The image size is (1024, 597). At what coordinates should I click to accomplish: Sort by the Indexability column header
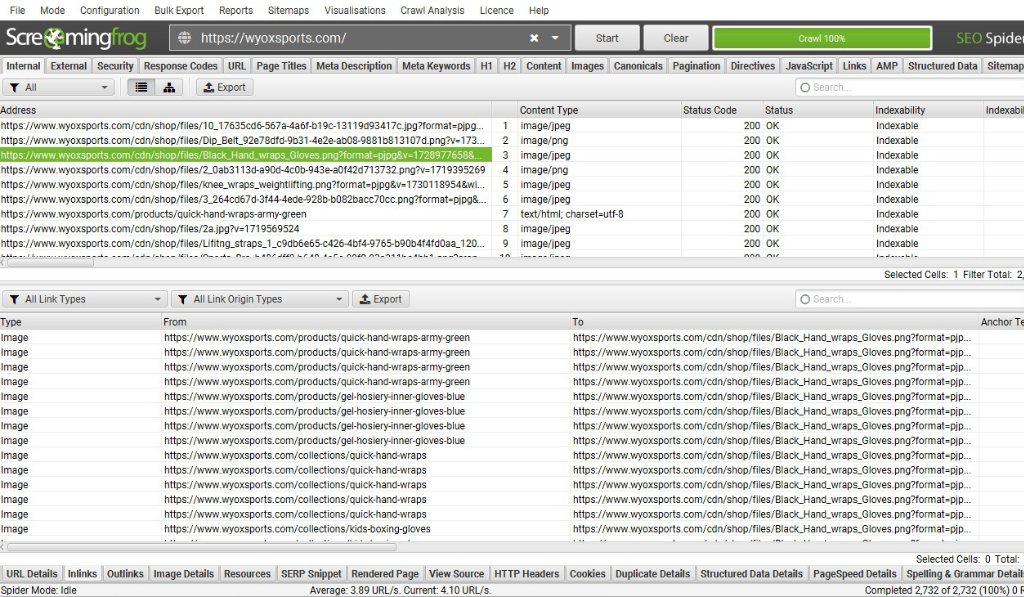pyautogui.click(x=928, y=110)
